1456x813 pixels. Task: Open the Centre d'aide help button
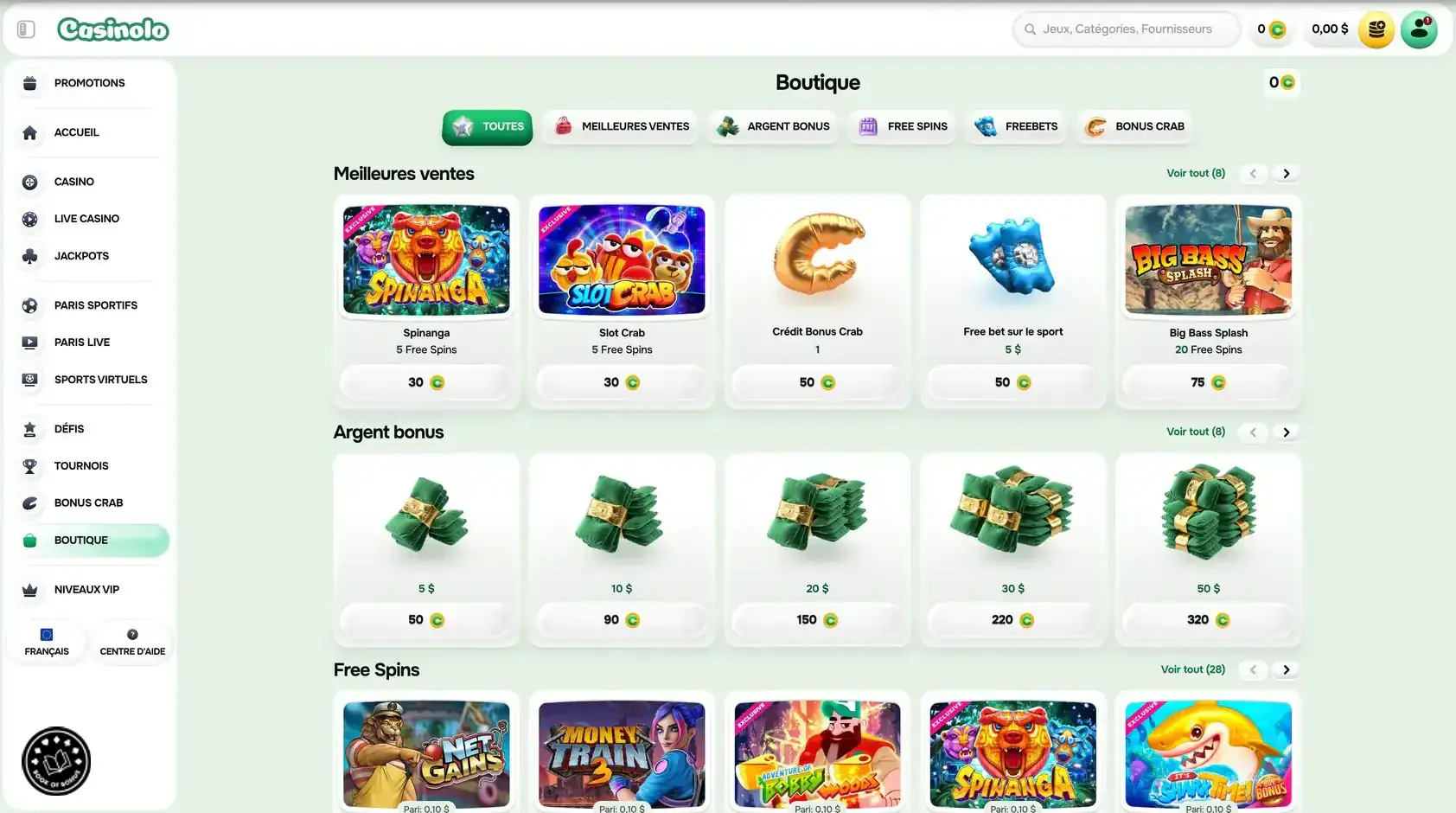pos(132,643)
